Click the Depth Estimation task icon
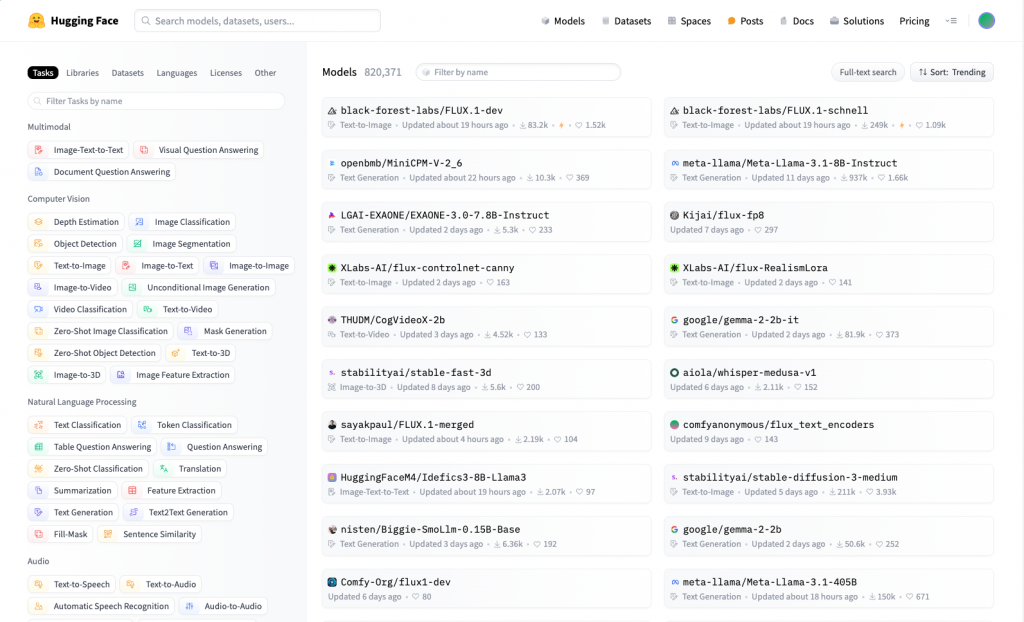 (39, 221)
